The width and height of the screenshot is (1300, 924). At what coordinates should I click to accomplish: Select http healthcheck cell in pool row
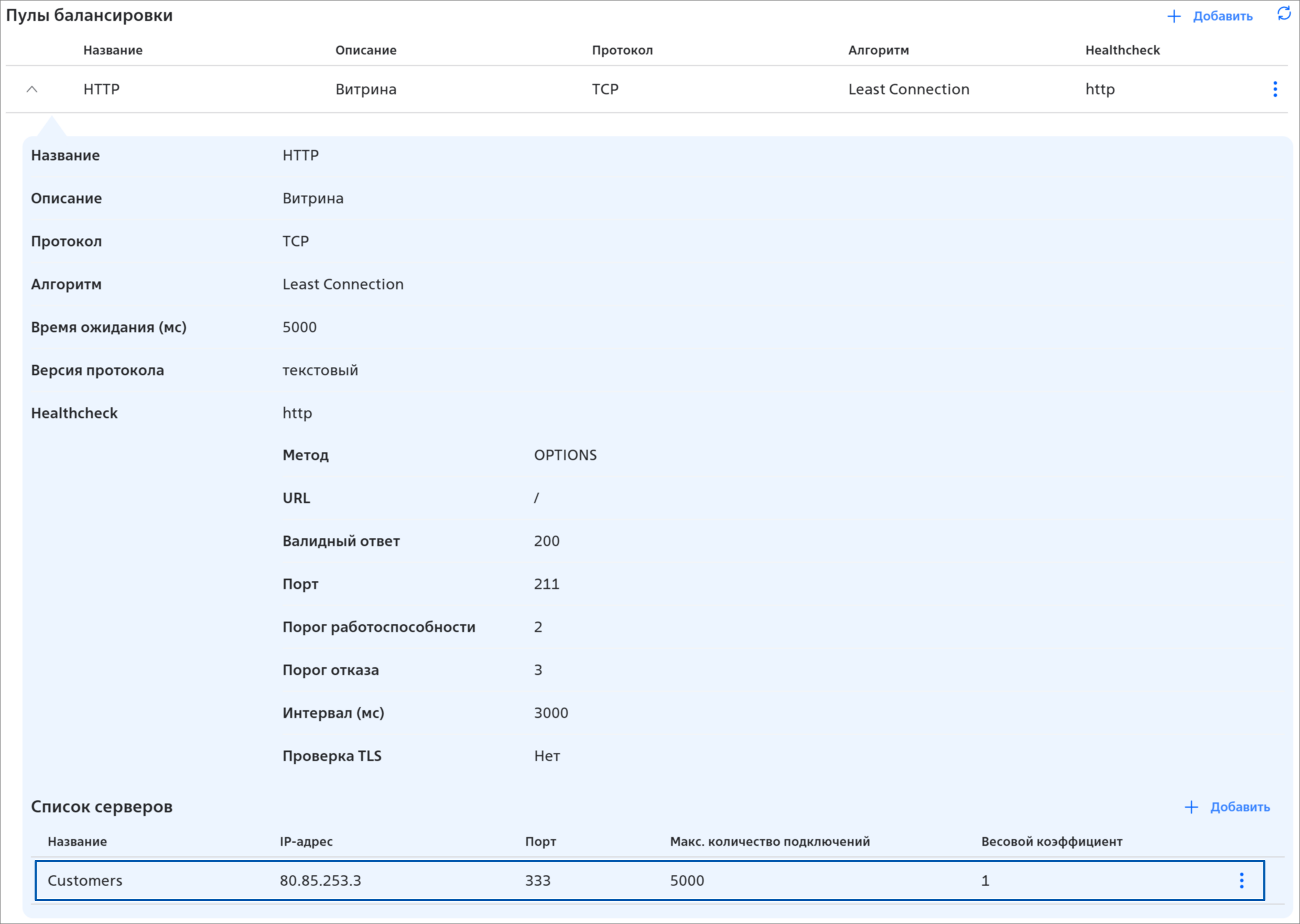(1100, 90)
